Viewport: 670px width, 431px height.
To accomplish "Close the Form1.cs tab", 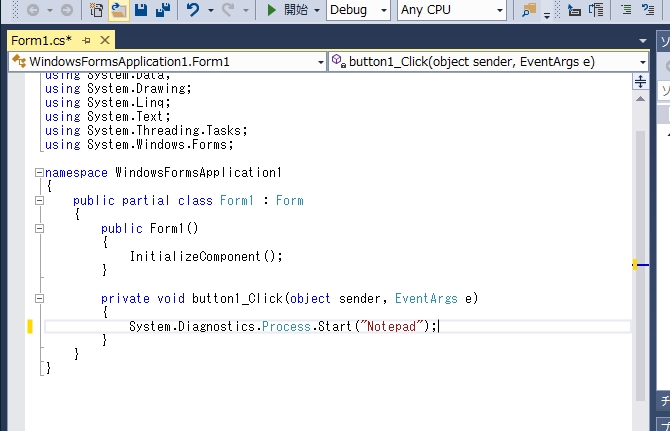I will (104, 41).
